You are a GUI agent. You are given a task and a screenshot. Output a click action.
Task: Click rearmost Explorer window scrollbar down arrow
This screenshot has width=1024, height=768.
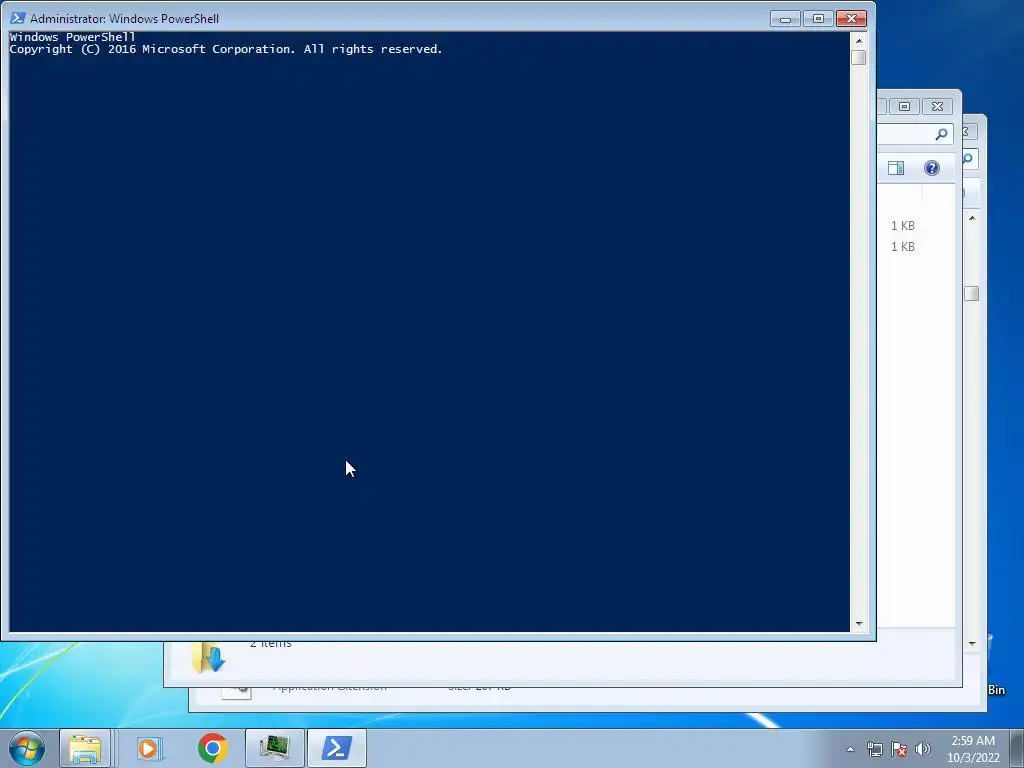(972, 644)
